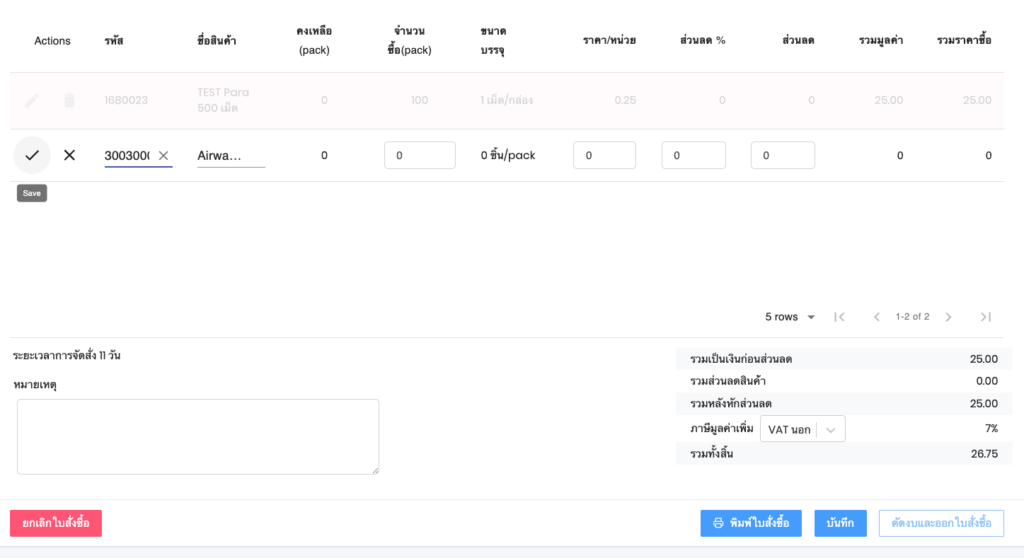Click ตัดงบและออกใบสั่งซื้อ button
Image resolution: width=1024 pixels, height=558 pixels.
(940, 523)
